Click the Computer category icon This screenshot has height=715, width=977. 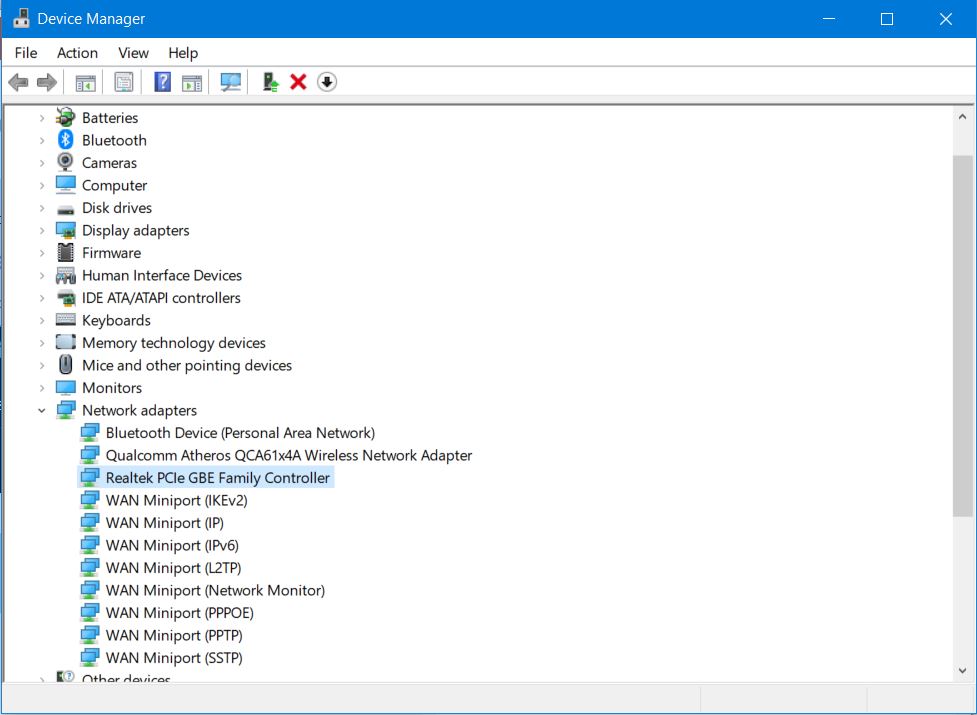point(65,185)
